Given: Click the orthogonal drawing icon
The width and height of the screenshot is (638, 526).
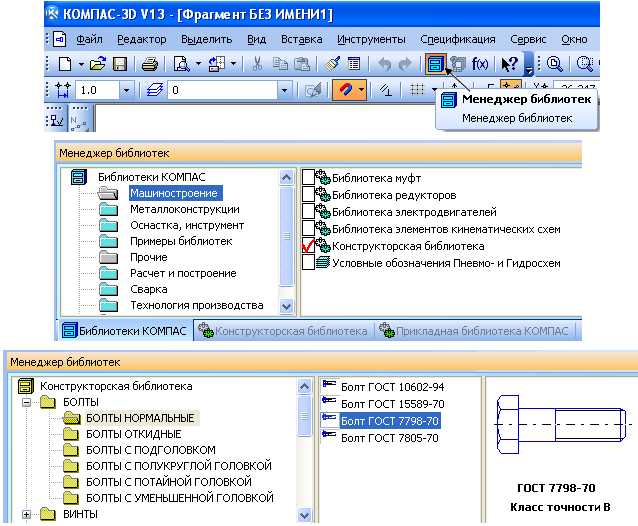Looking at the screenshot, I should 386,90.
